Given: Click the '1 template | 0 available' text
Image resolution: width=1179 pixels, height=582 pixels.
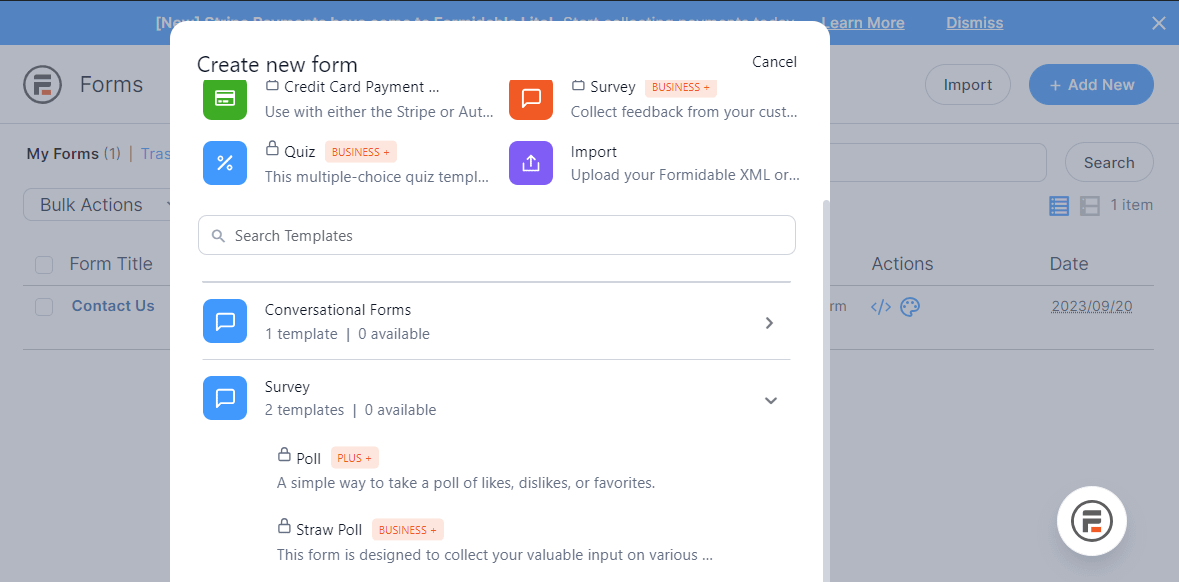Looking at the screenshot, I should pos(347,334).
